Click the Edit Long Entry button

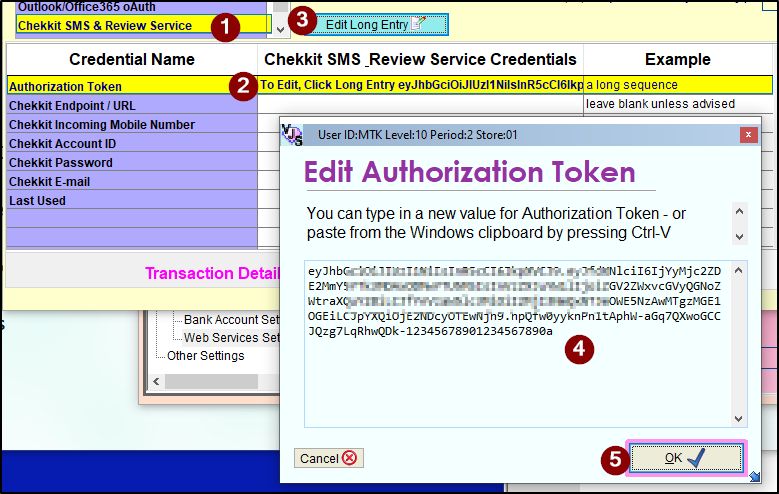point(376,24)
